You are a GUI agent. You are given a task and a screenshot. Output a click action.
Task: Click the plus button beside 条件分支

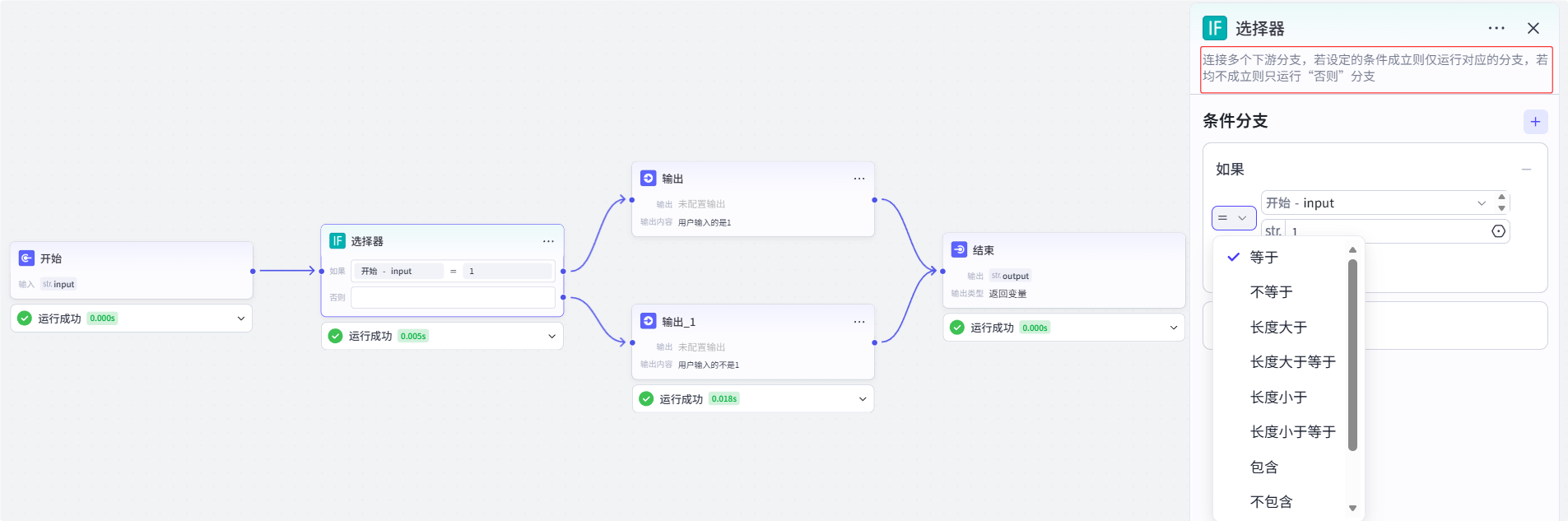point(1534,121)
